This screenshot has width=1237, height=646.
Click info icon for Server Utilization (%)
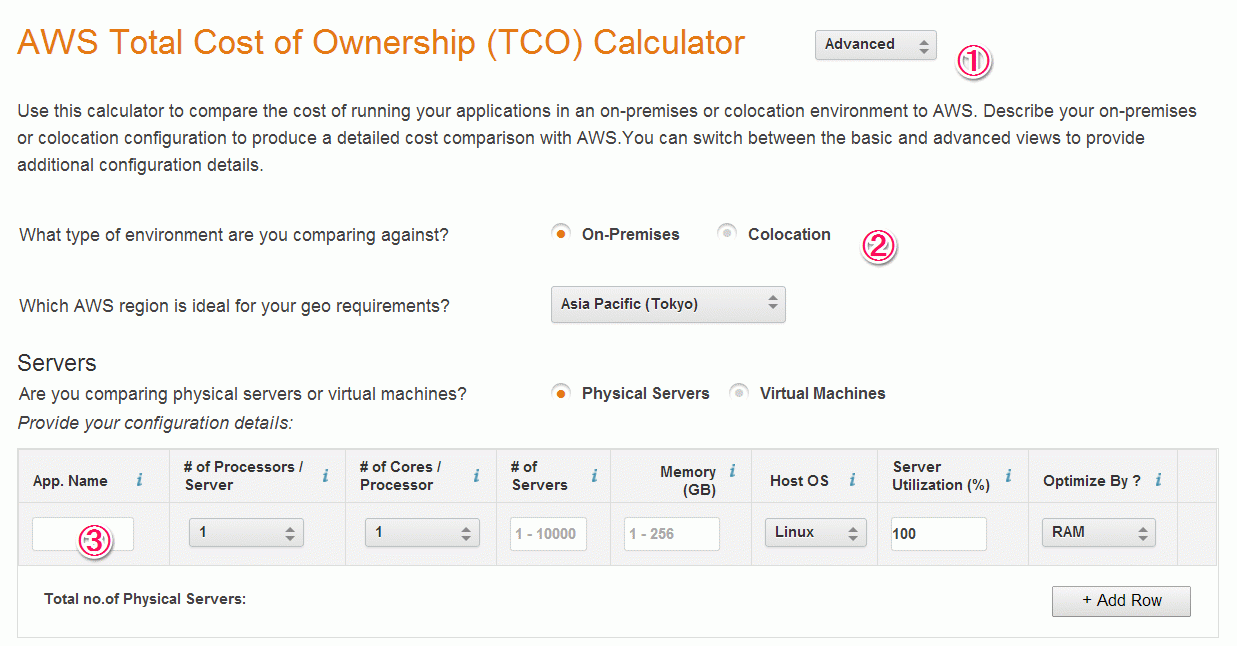(x=1008, y=476)
